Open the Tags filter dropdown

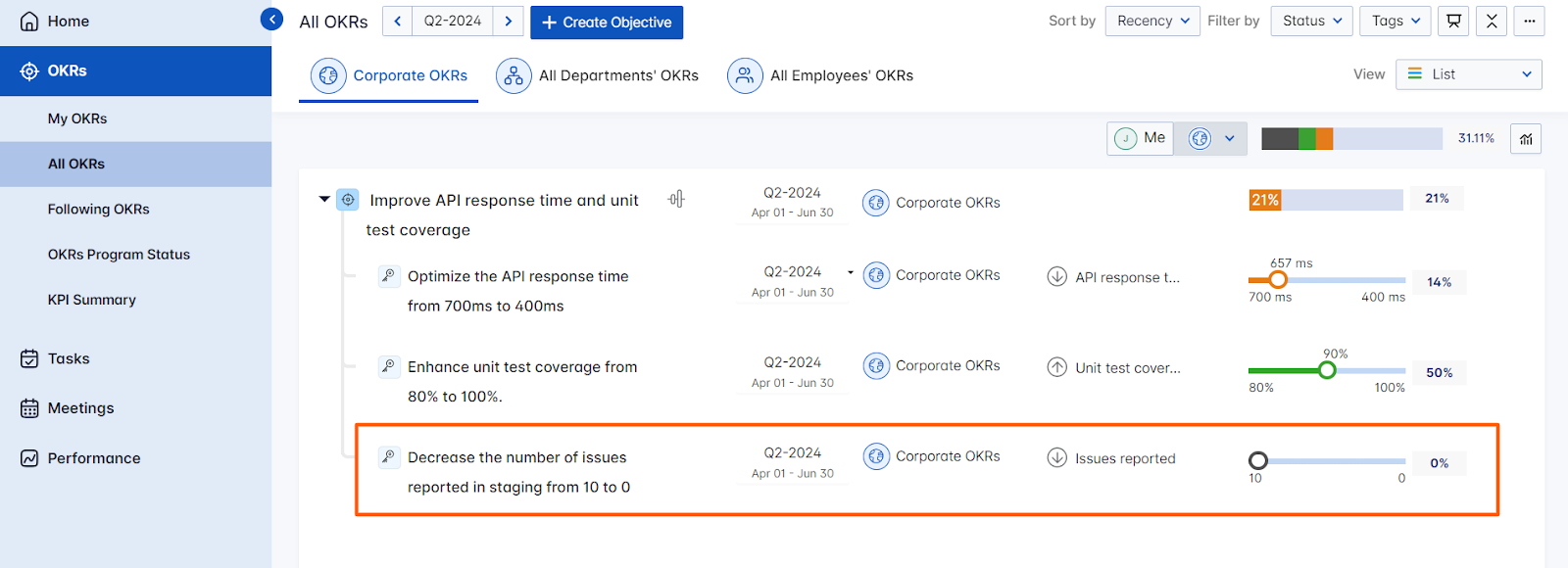click(1396, 21)
